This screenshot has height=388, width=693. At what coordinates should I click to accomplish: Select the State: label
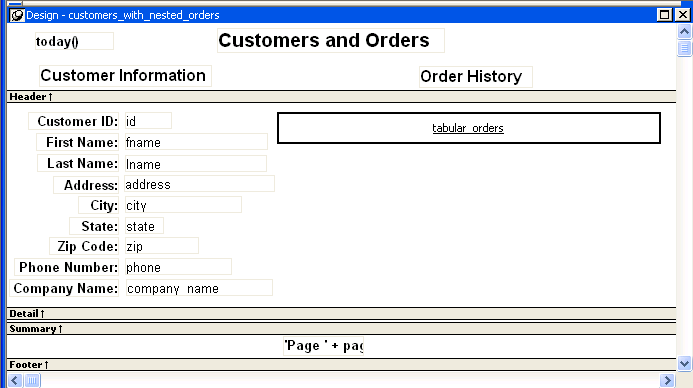tap(95, 226)
